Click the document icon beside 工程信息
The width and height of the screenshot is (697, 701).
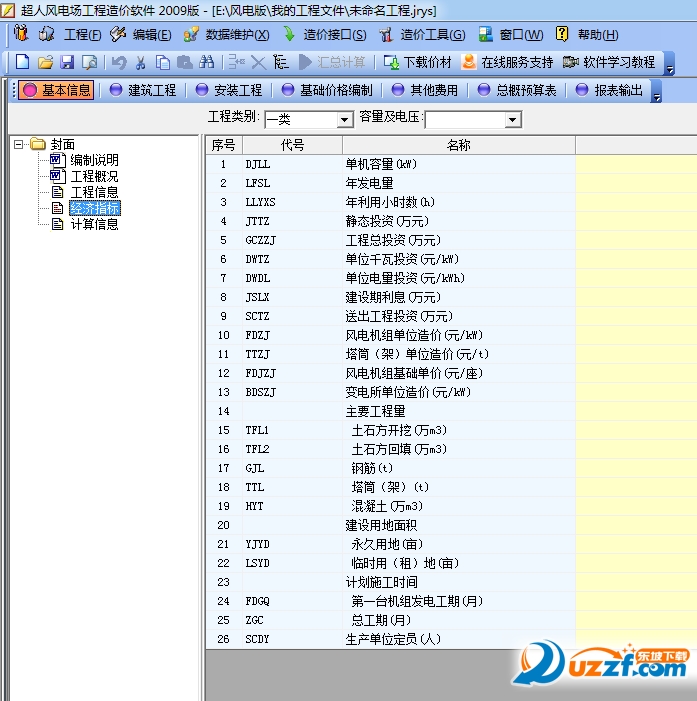pos(57,192)
